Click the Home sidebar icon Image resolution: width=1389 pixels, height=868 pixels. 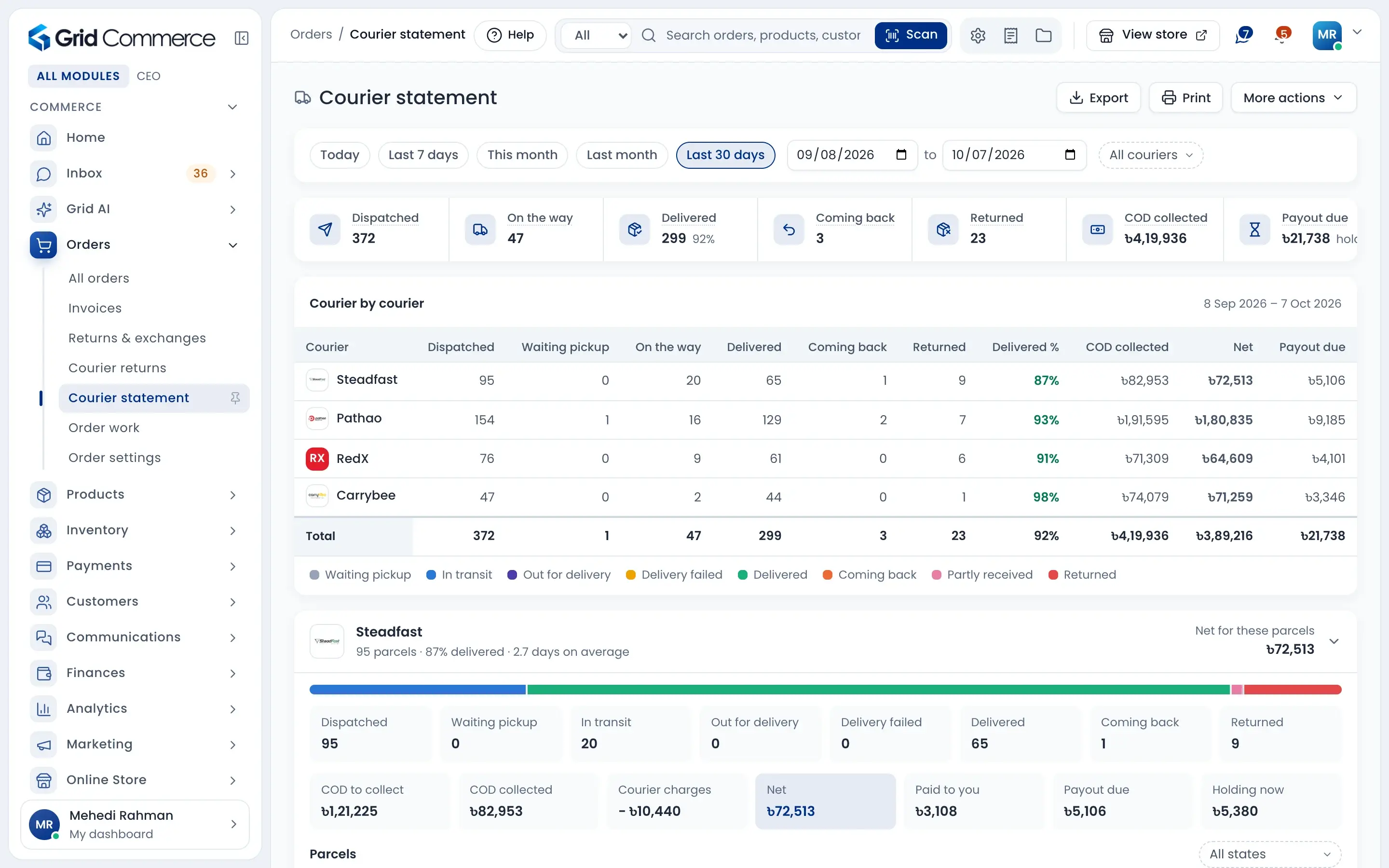pos(43,138)
